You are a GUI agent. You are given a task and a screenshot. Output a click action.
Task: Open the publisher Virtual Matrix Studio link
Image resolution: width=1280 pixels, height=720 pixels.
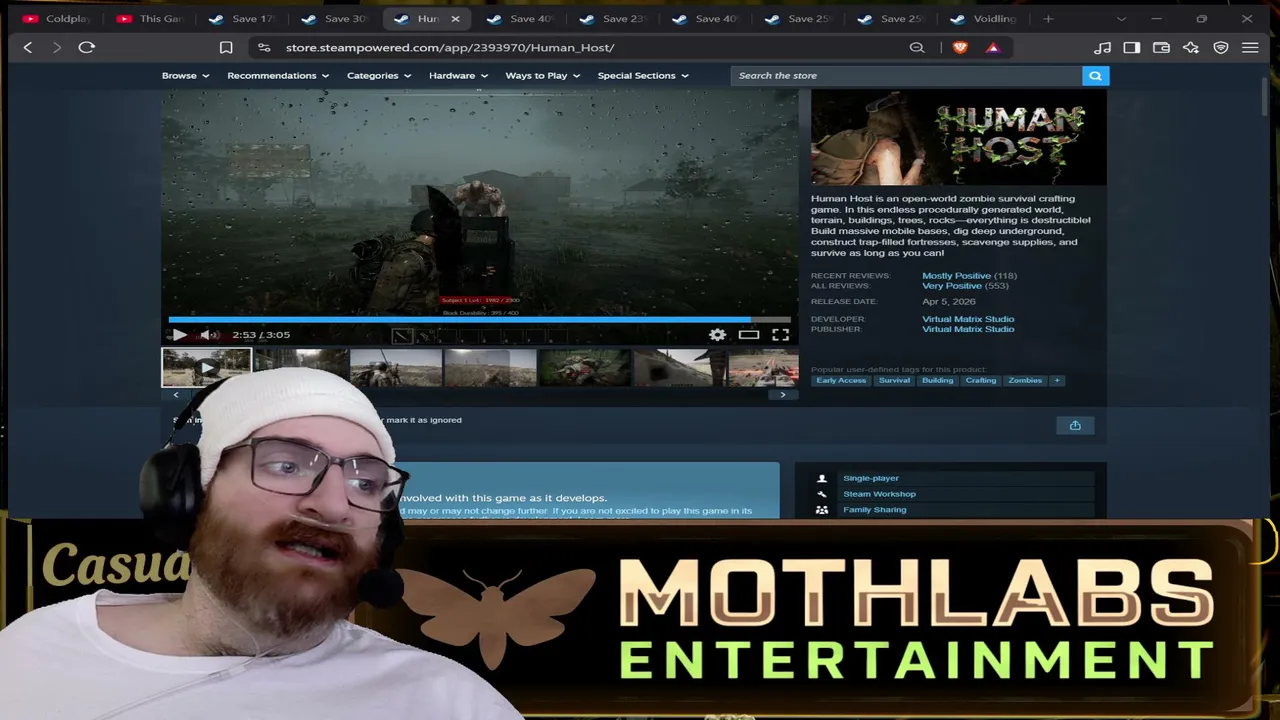(968, 329)
